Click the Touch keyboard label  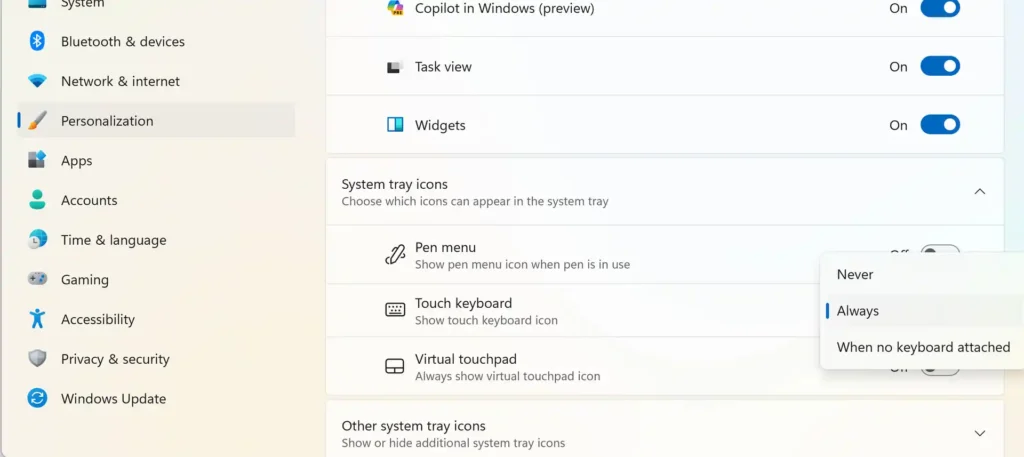point(463,303)
